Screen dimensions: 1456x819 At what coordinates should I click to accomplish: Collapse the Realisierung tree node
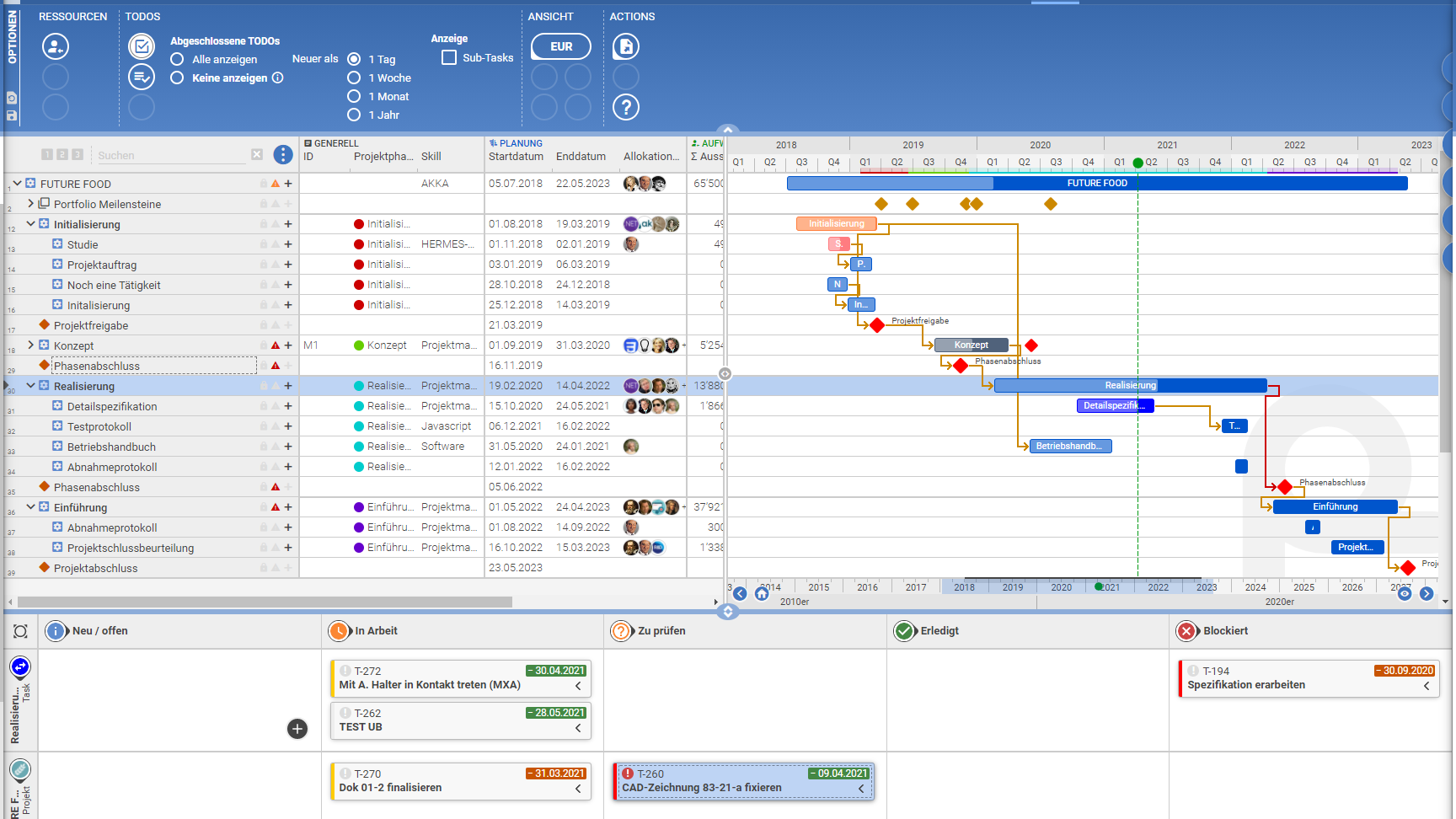[x=31, y=386]
